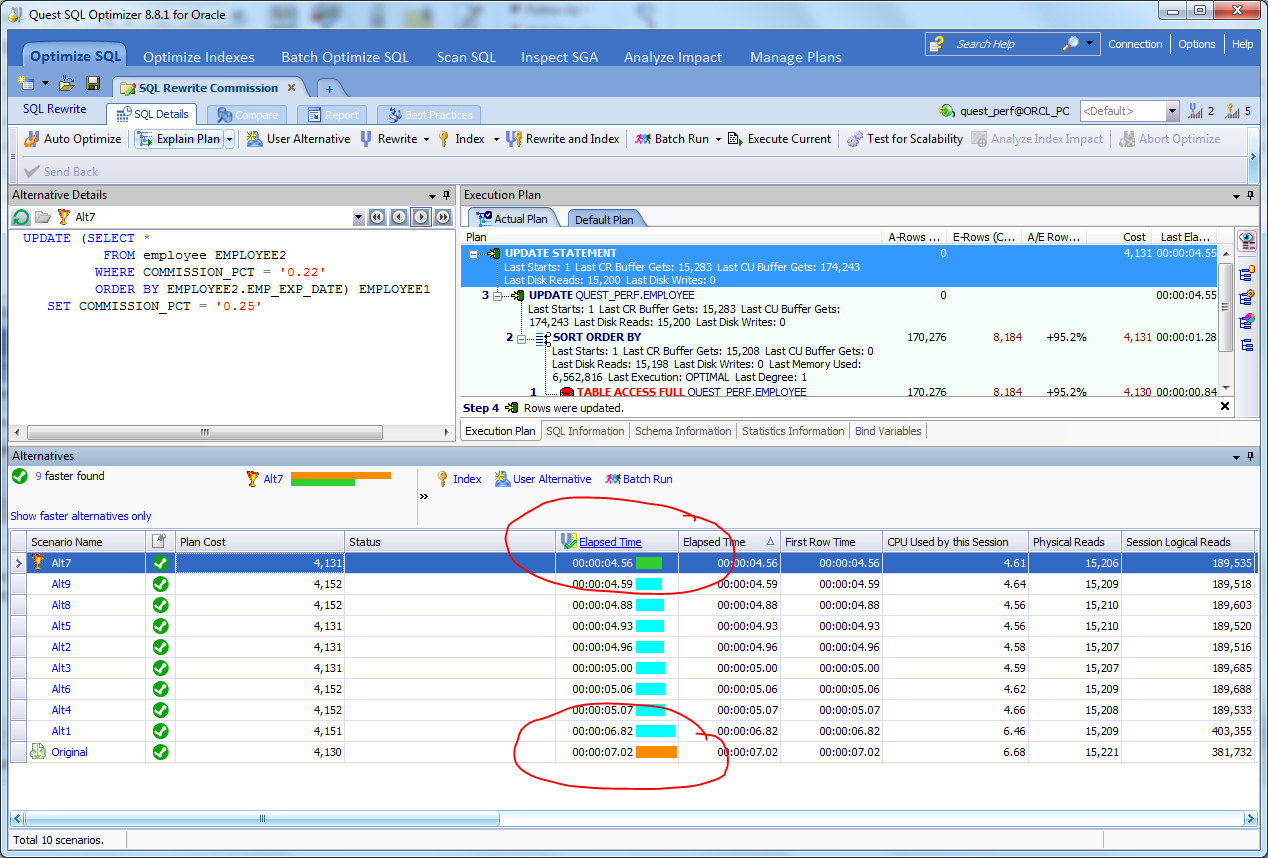Click the Physical Reads column header

tap(1074, 542)
